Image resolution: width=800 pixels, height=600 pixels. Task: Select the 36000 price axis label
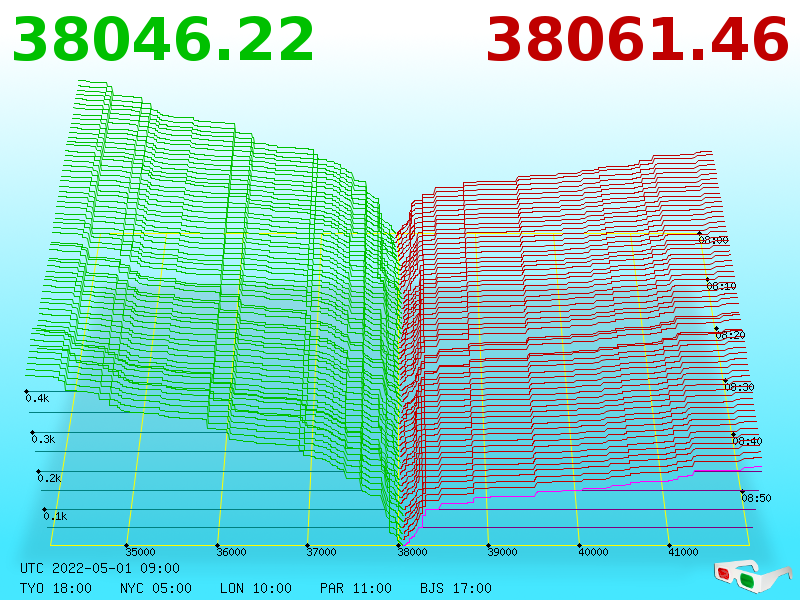click(231, 552)
